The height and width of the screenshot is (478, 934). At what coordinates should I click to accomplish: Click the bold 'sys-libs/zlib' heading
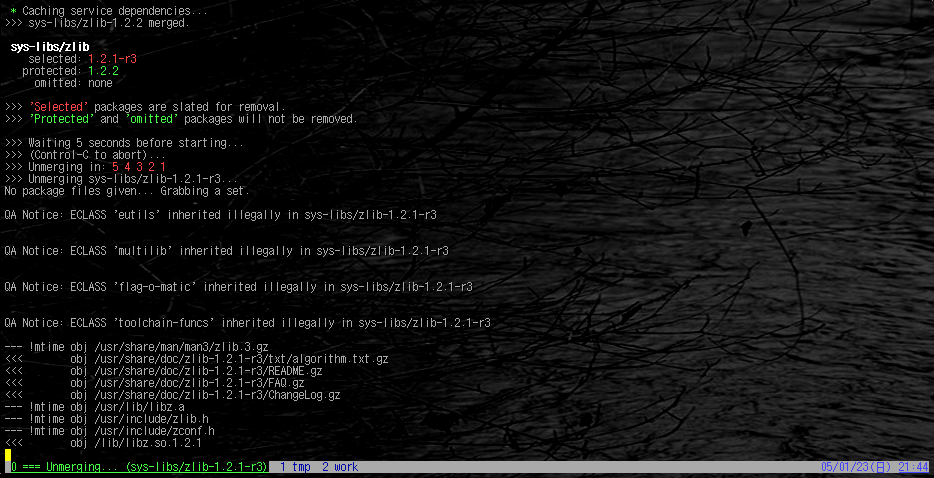tap(50, 47)
